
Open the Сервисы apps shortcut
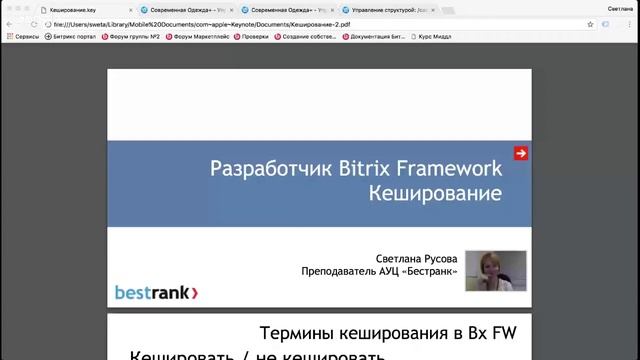pos(23,37)
